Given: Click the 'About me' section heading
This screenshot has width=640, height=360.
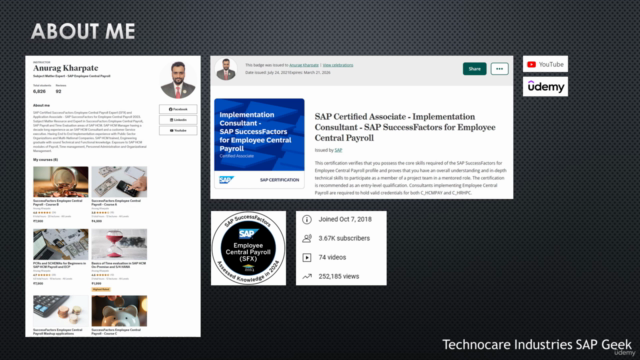Looking at the screenshot, I should (x=41, y=105).
